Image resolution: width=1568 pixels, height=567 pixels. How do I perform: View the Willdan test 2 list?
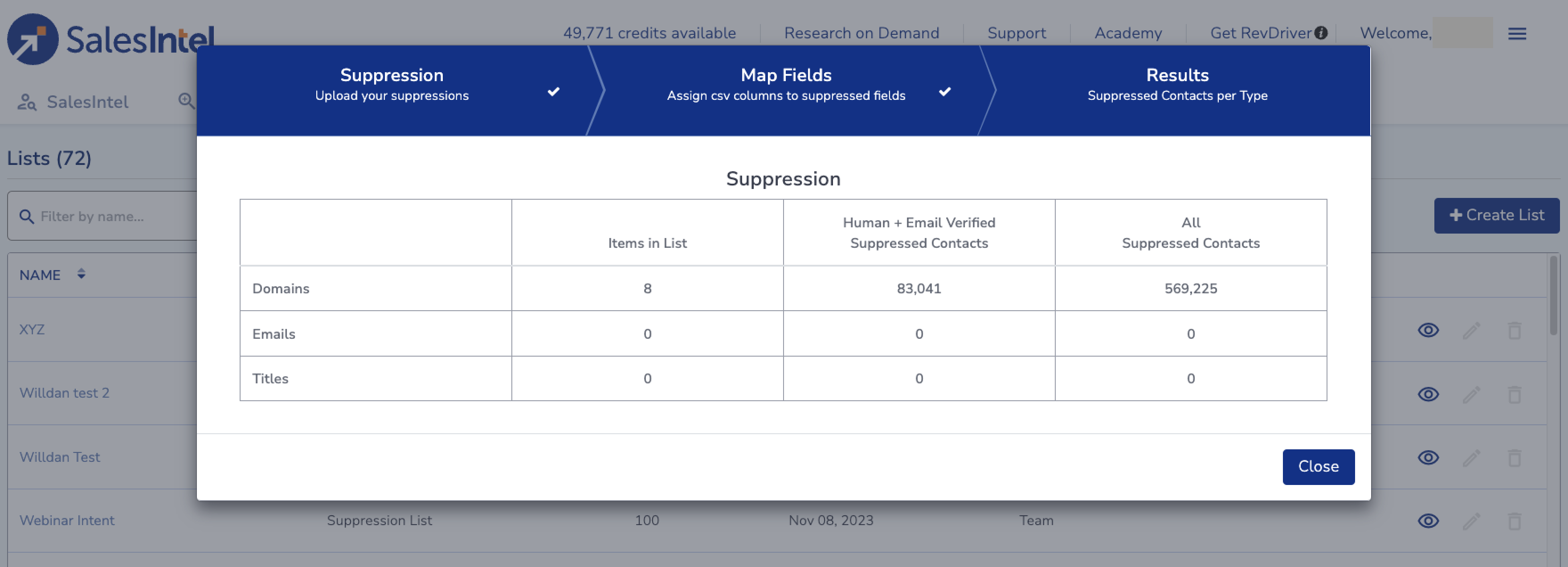coord(1428,394)
